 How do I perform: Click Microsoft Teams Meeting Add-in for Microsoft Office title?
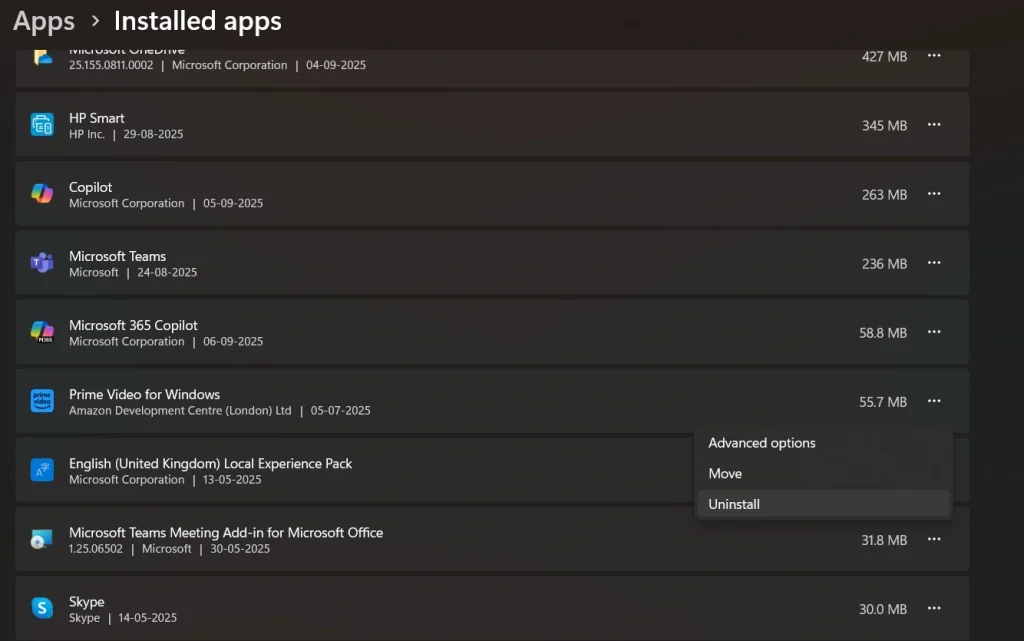(226, 533)
